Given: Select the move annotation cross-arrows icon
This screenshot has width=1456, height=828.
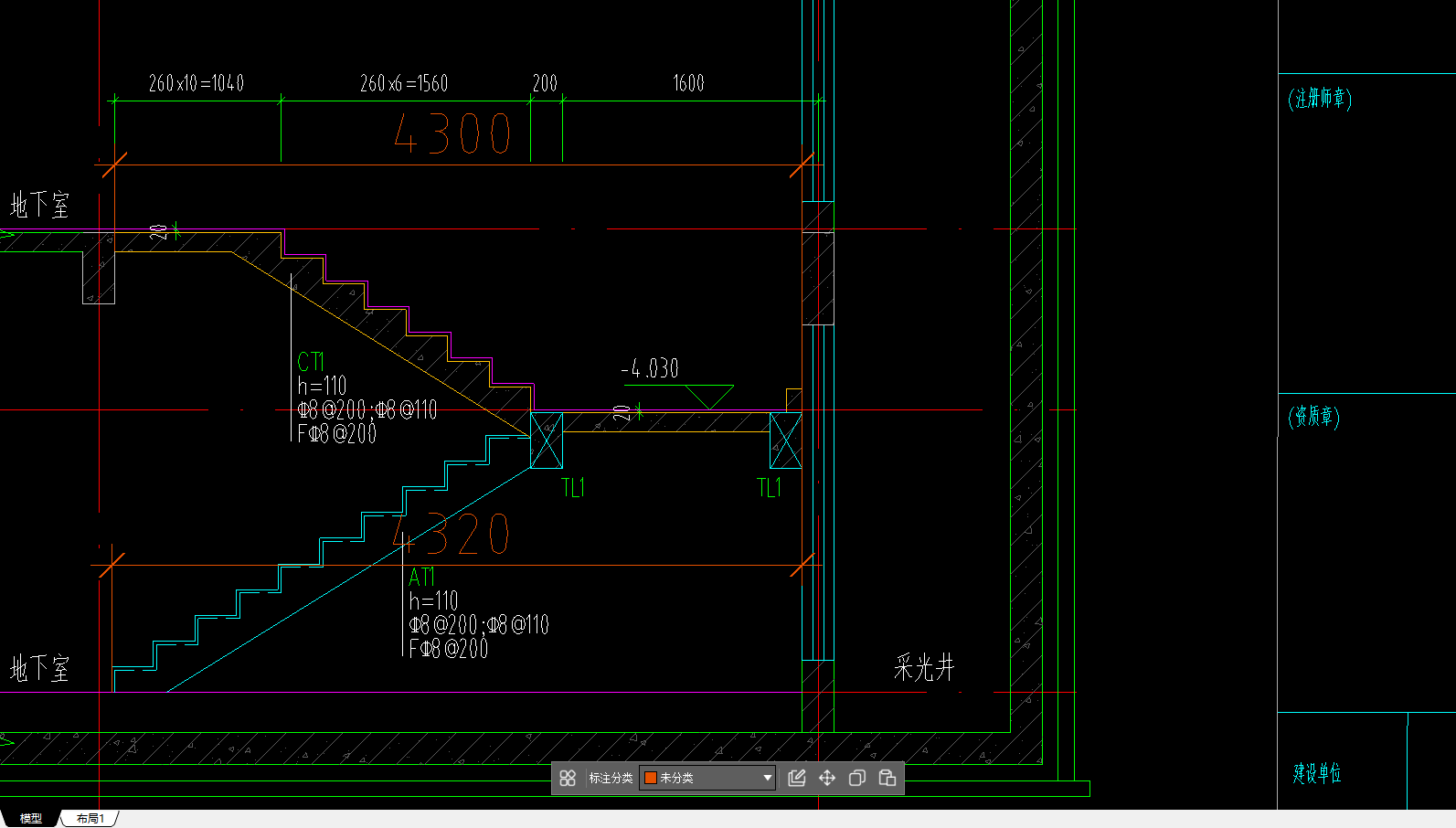Looking at the screenshot, I should click(x=827, y=778).
